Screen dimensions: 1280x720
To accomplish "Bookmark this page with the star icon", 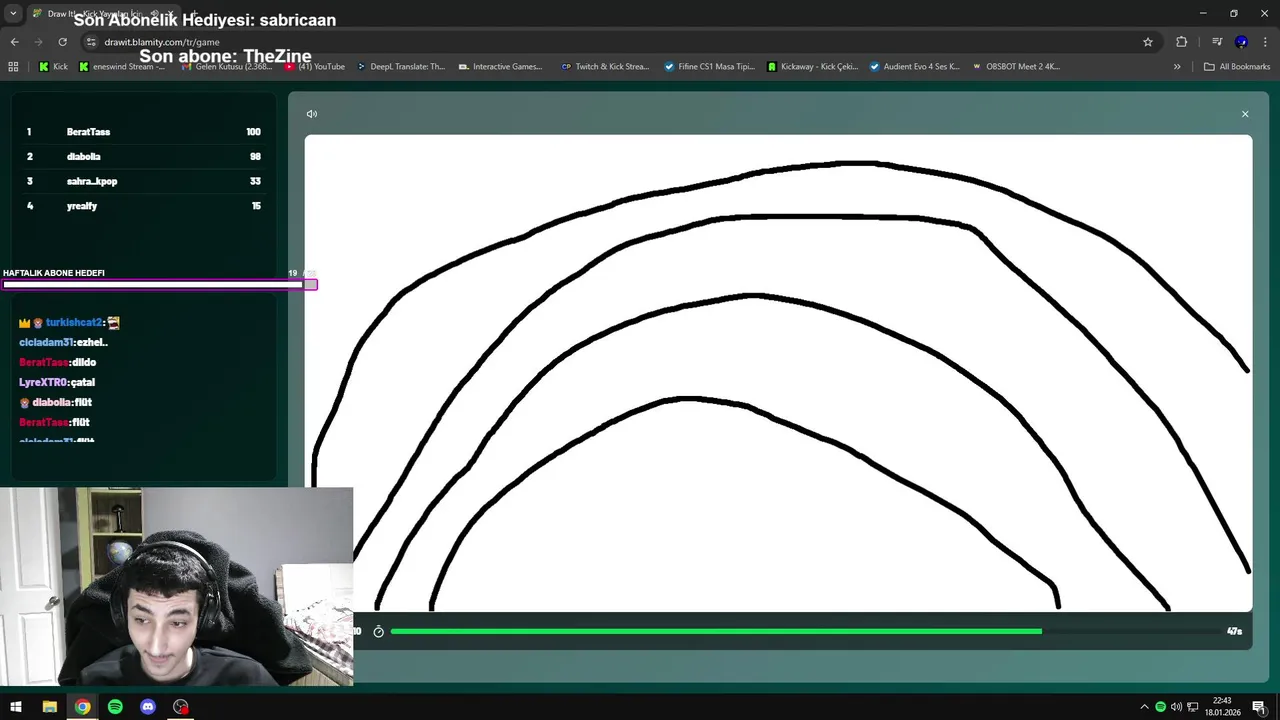I will 1148,42.
